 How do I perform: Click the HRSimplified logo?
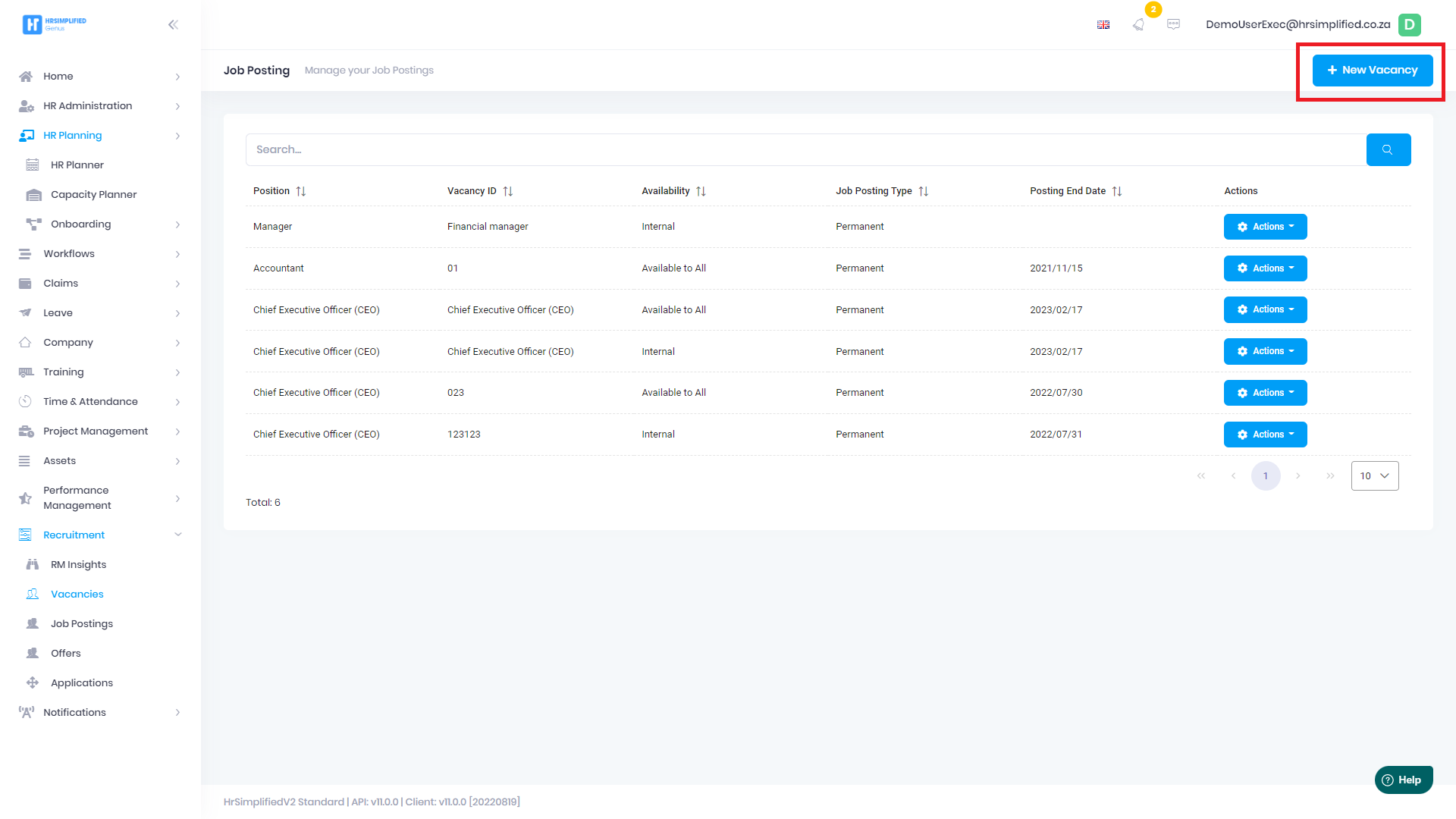coord(54,24)
